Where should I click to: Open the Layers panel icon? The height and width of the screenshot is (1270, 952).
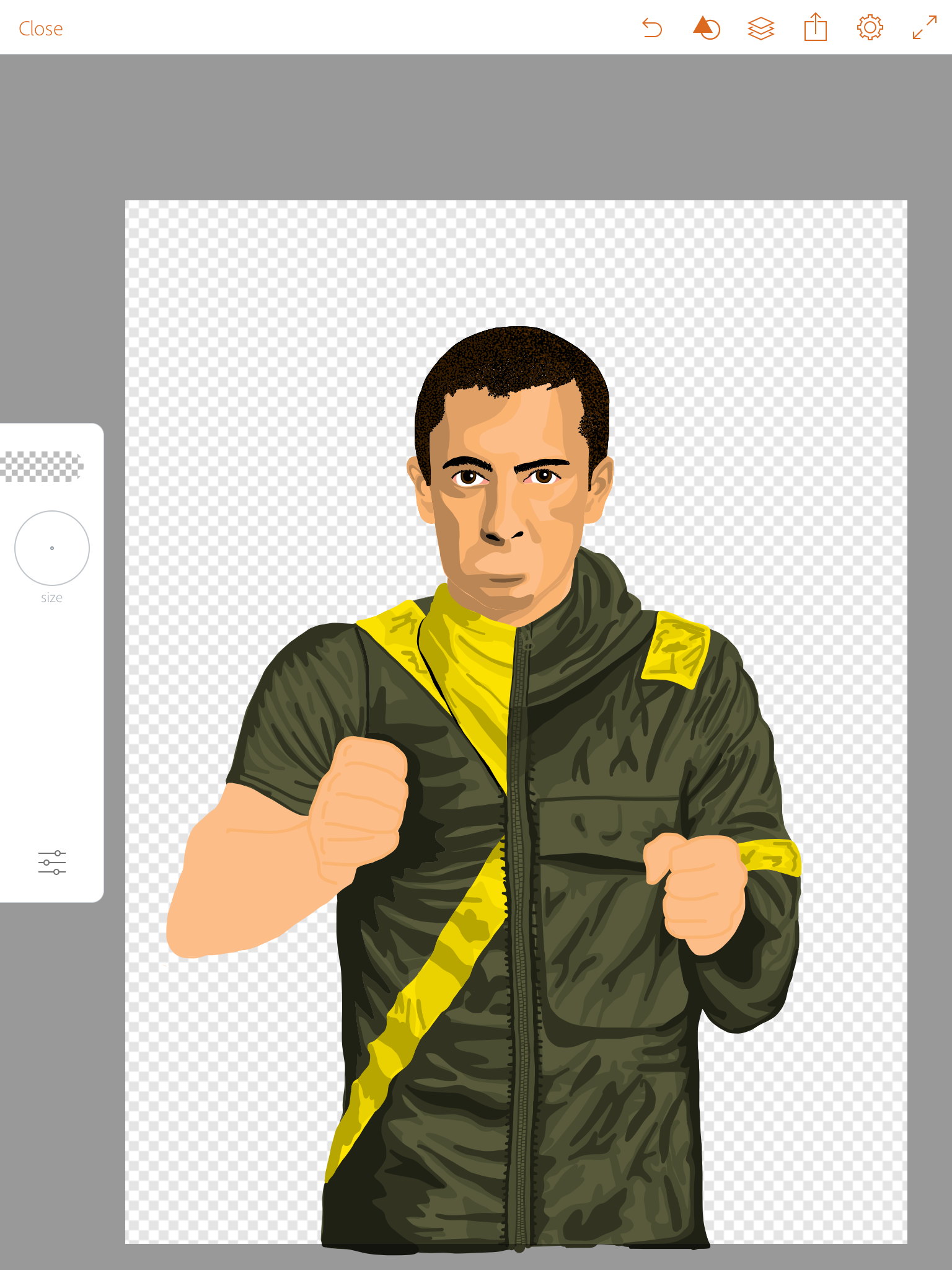[761, 29]
